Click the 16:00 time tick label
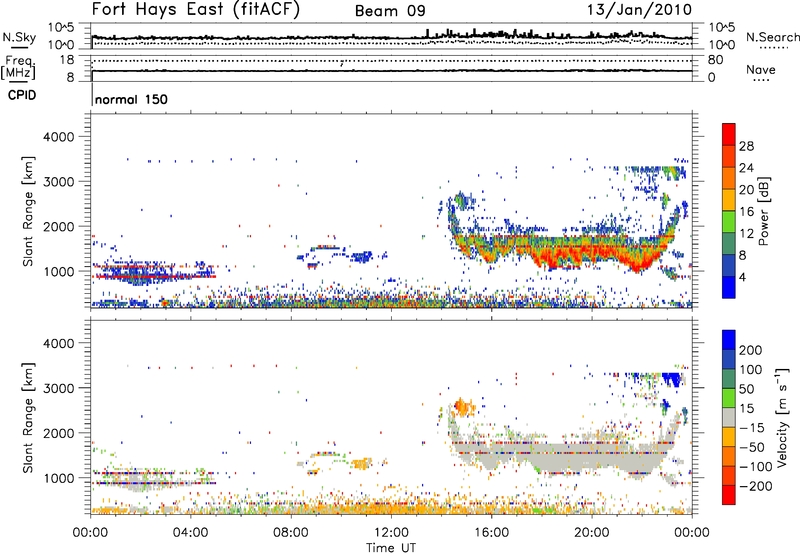Image resolution: width=800 pixels, height=554 pixels. (x=491, y=533)
